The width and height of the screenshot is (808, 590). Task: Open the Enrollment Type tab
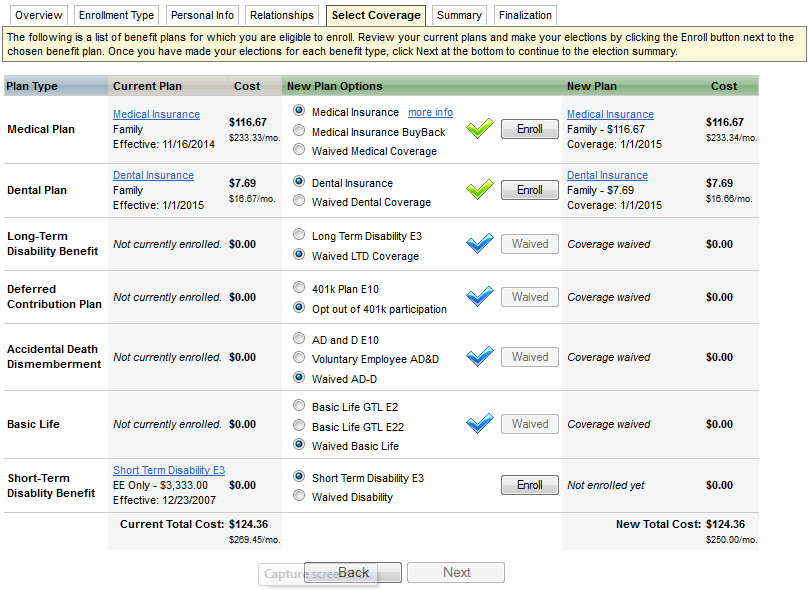click(116, 15)
